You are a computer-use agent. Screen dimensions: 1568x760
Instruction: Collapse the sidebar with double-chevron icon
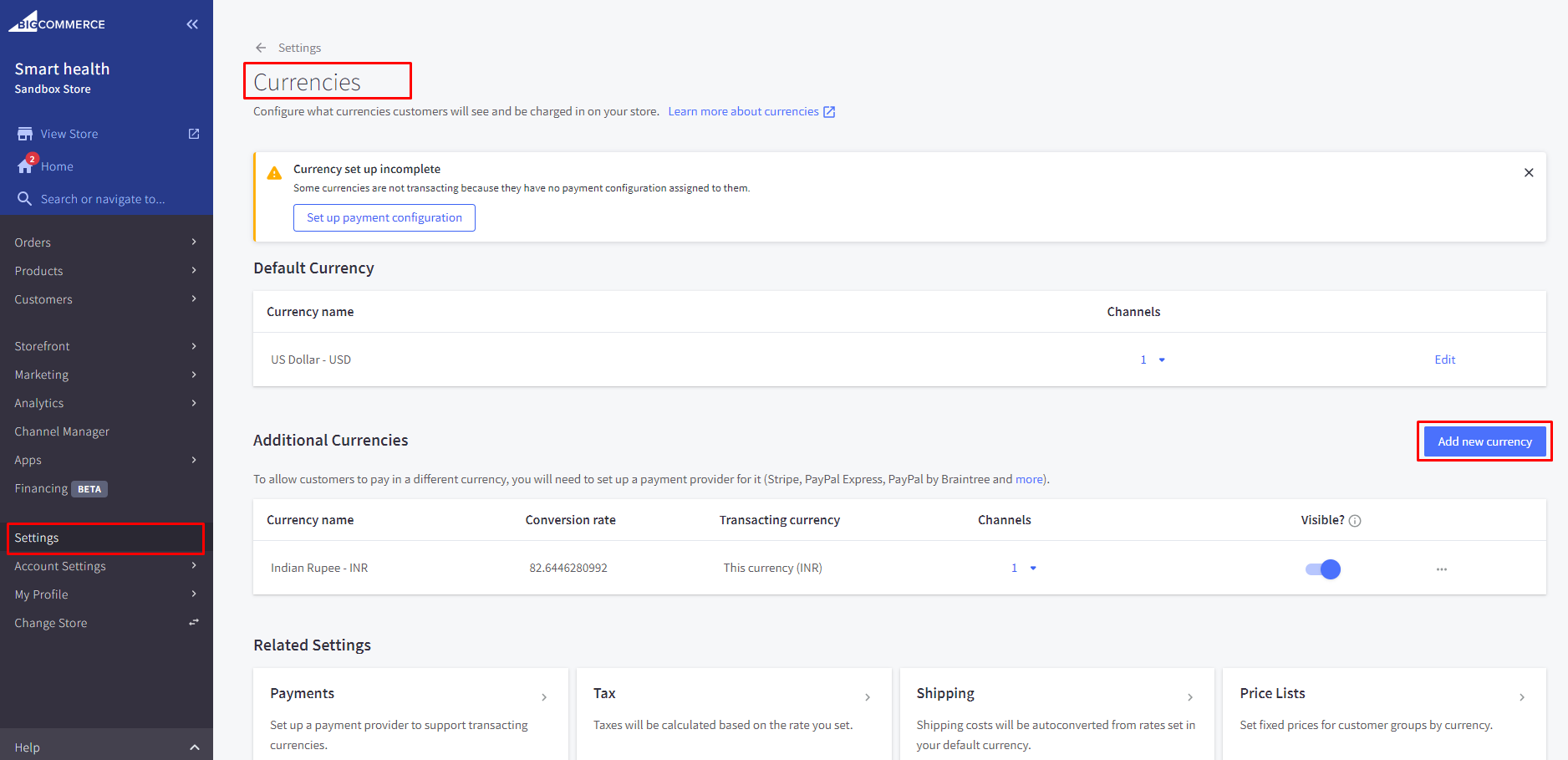pyautogui.click(x=192, y=24)
